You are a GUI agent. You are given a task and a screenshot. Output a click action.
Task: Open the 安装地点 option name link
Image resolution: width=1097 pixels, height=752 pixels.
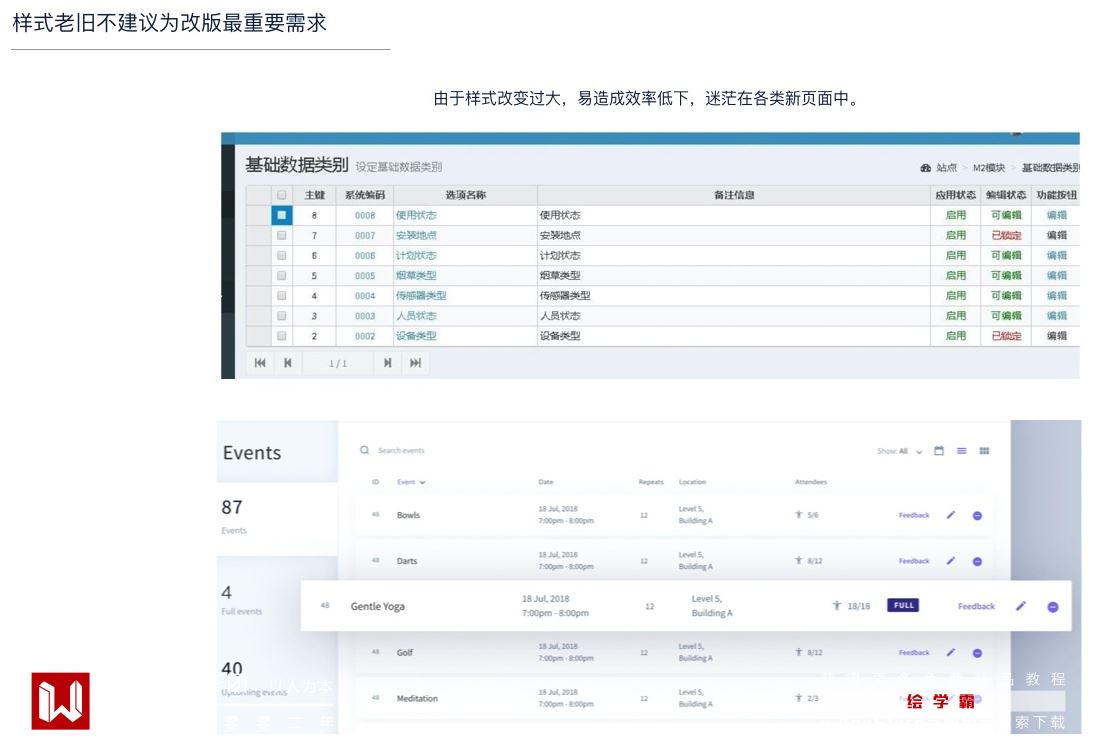point(416,235)
